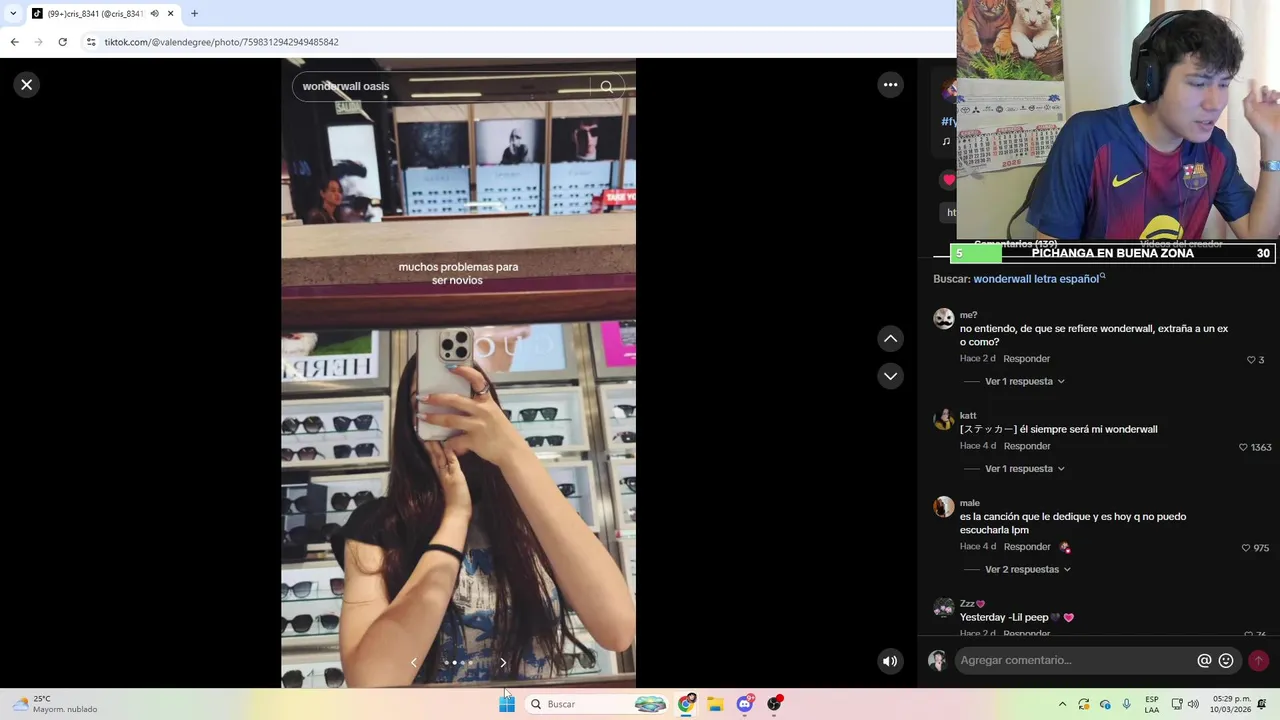The height and width of the screenshot is (720, 1280).
Task: Go back in browser history
Action: [x=14, y=42]
